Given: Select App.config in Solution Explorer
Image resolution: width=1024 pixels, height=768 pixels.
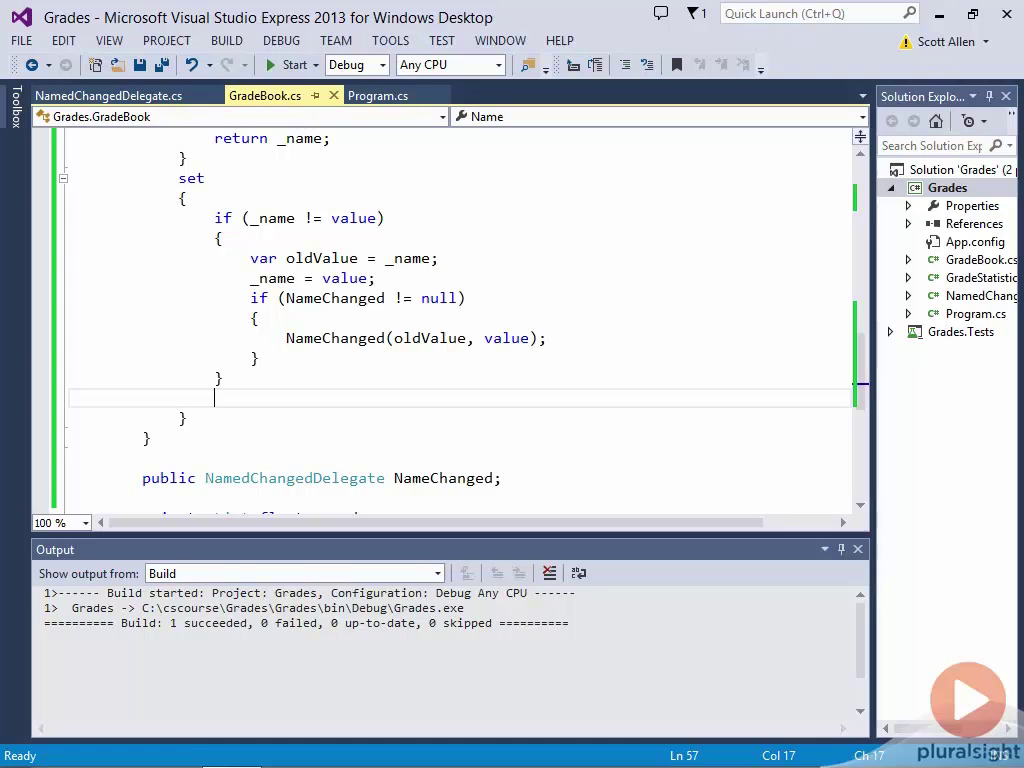Looking at the screenshot, I should click(975, 242).
